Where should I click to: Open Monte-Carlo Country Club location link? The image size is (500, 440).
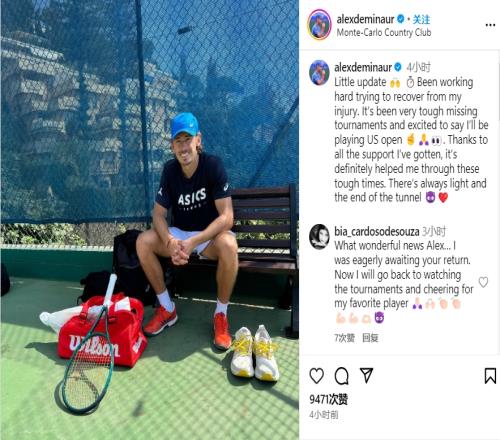(x=384, y=33)
